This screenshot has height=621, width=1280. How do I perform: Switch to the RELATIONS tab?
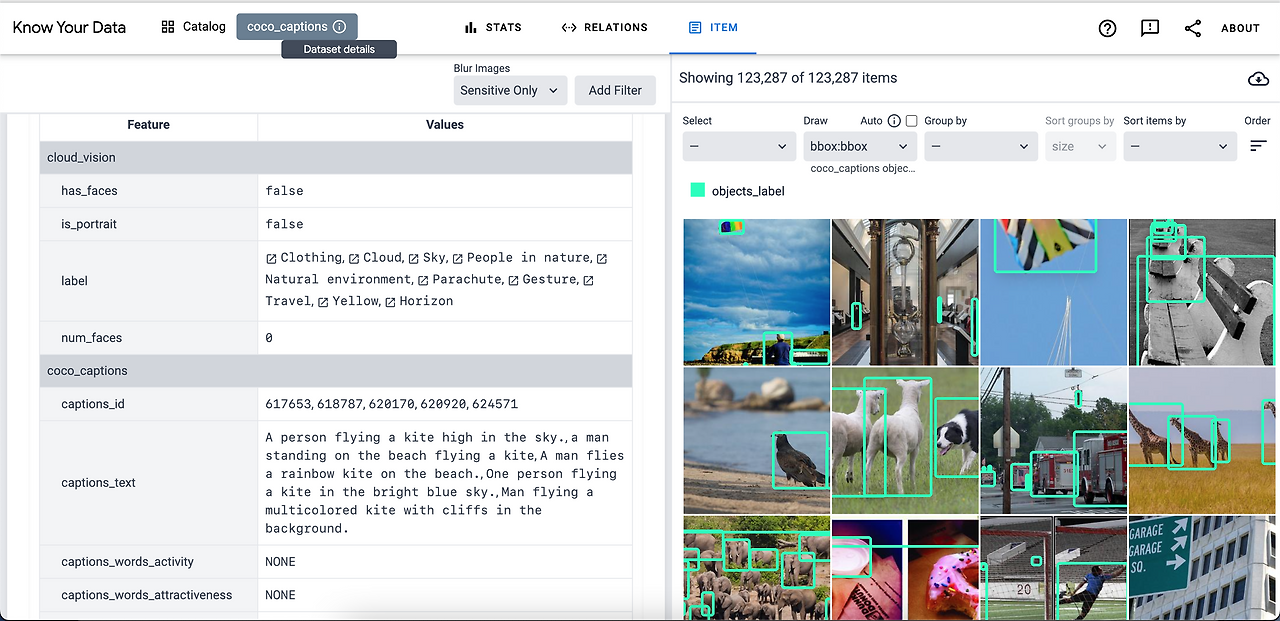[604, 28]
